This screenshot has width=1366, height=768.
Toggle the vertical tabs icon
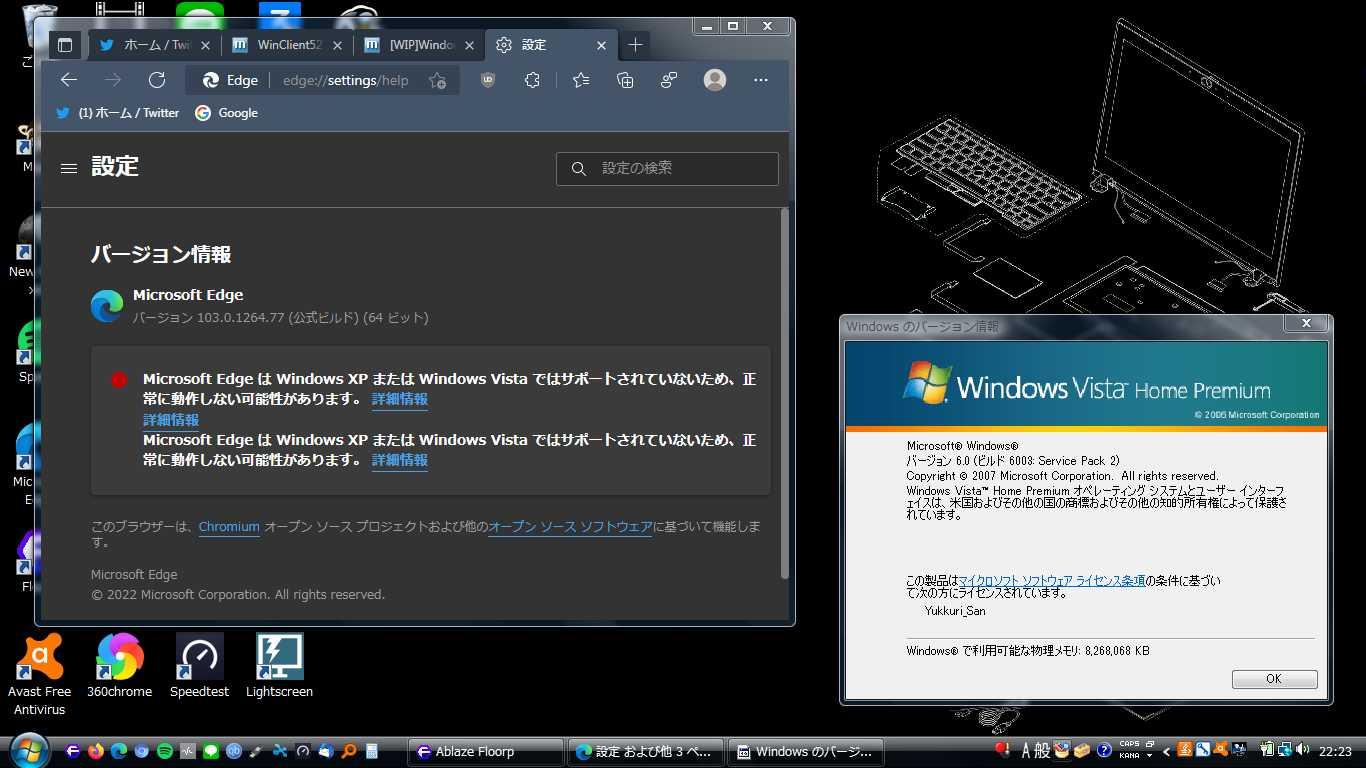[65, 45]
